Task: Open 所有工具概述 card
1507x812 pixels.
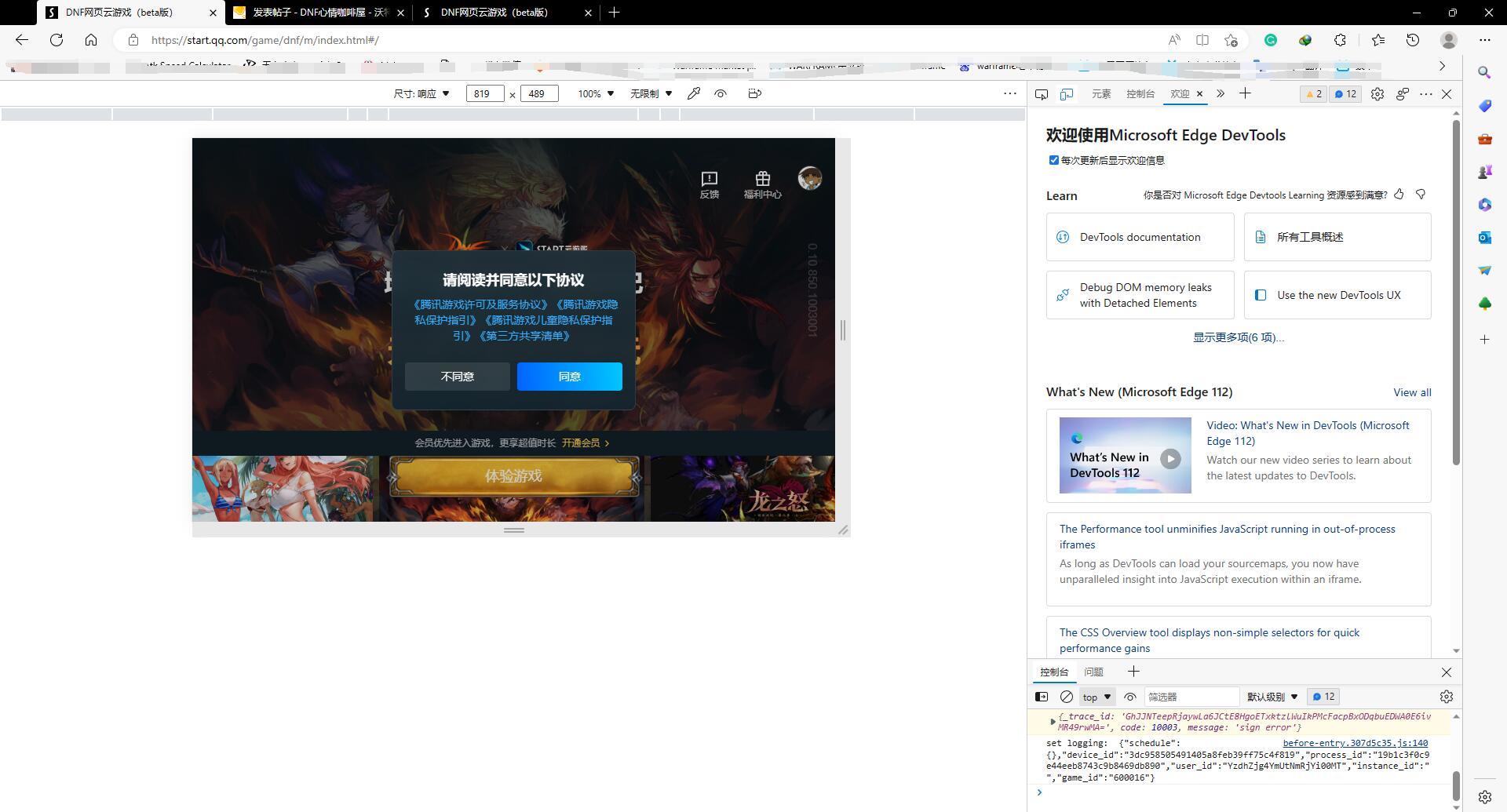Action: click(x=1337, y=237)
